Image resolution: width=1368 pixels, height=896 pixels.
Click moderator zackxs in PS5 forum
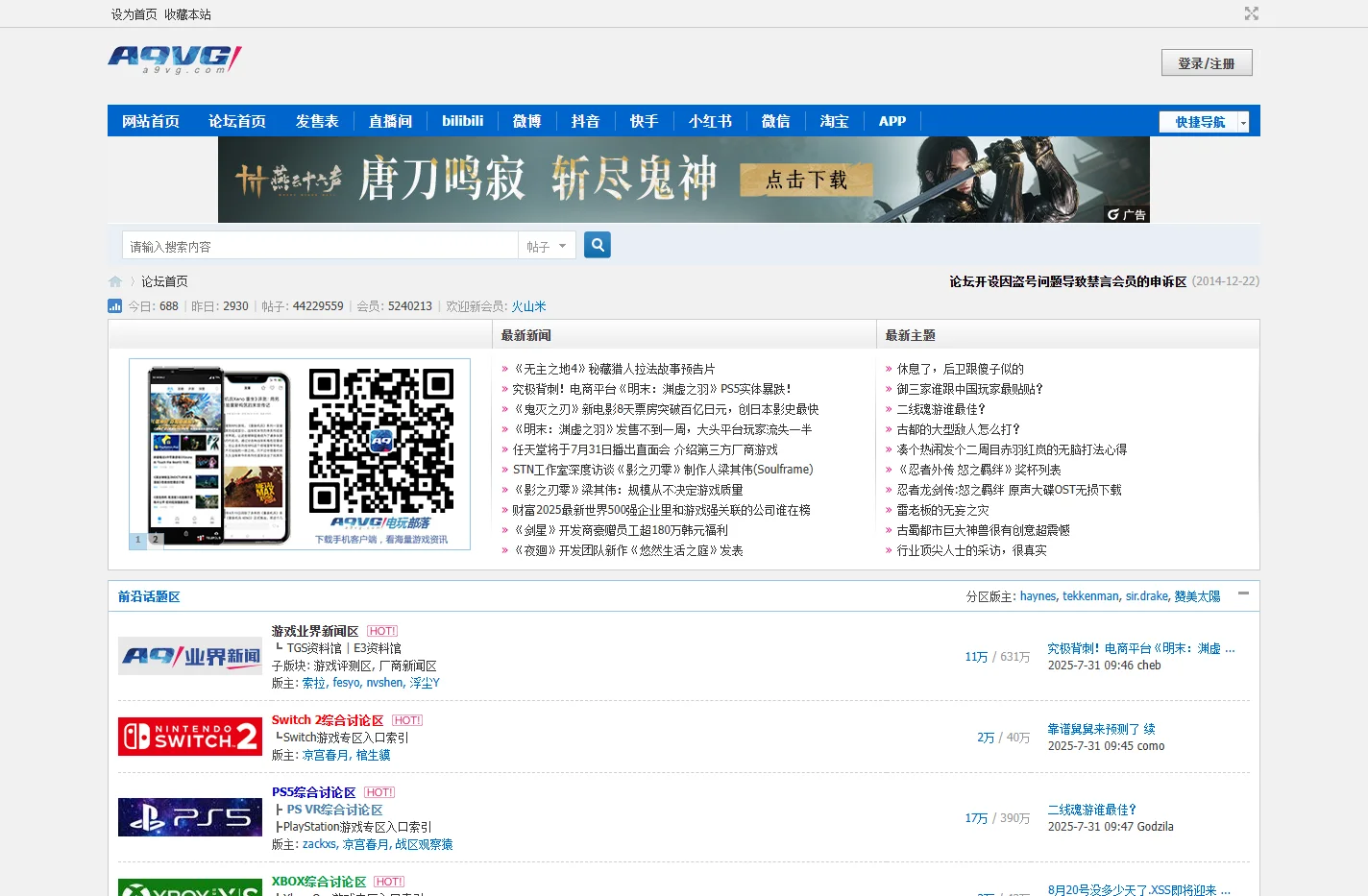pos(319,844)
